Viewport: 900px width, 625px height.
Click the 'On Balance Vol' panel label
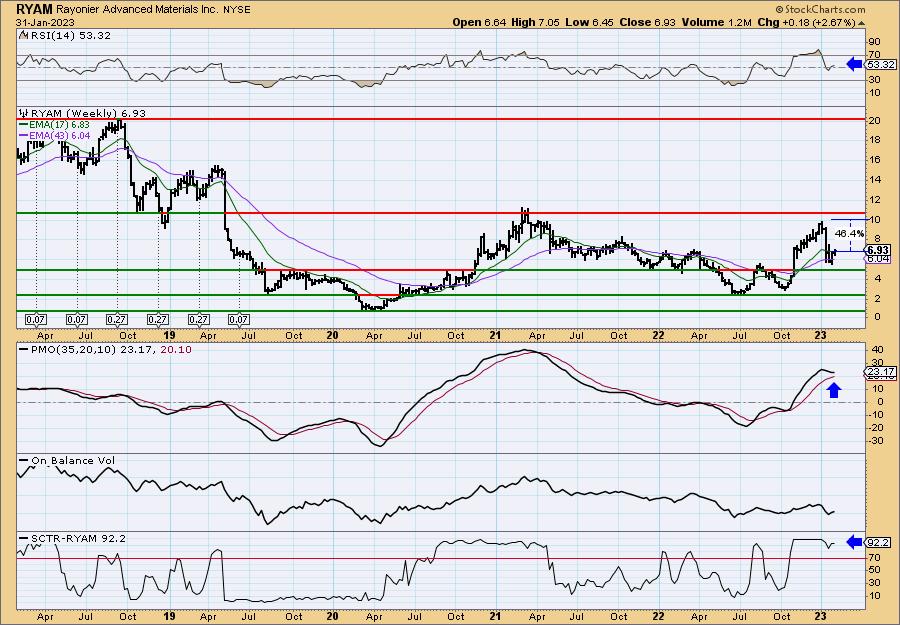pos(72,460)
